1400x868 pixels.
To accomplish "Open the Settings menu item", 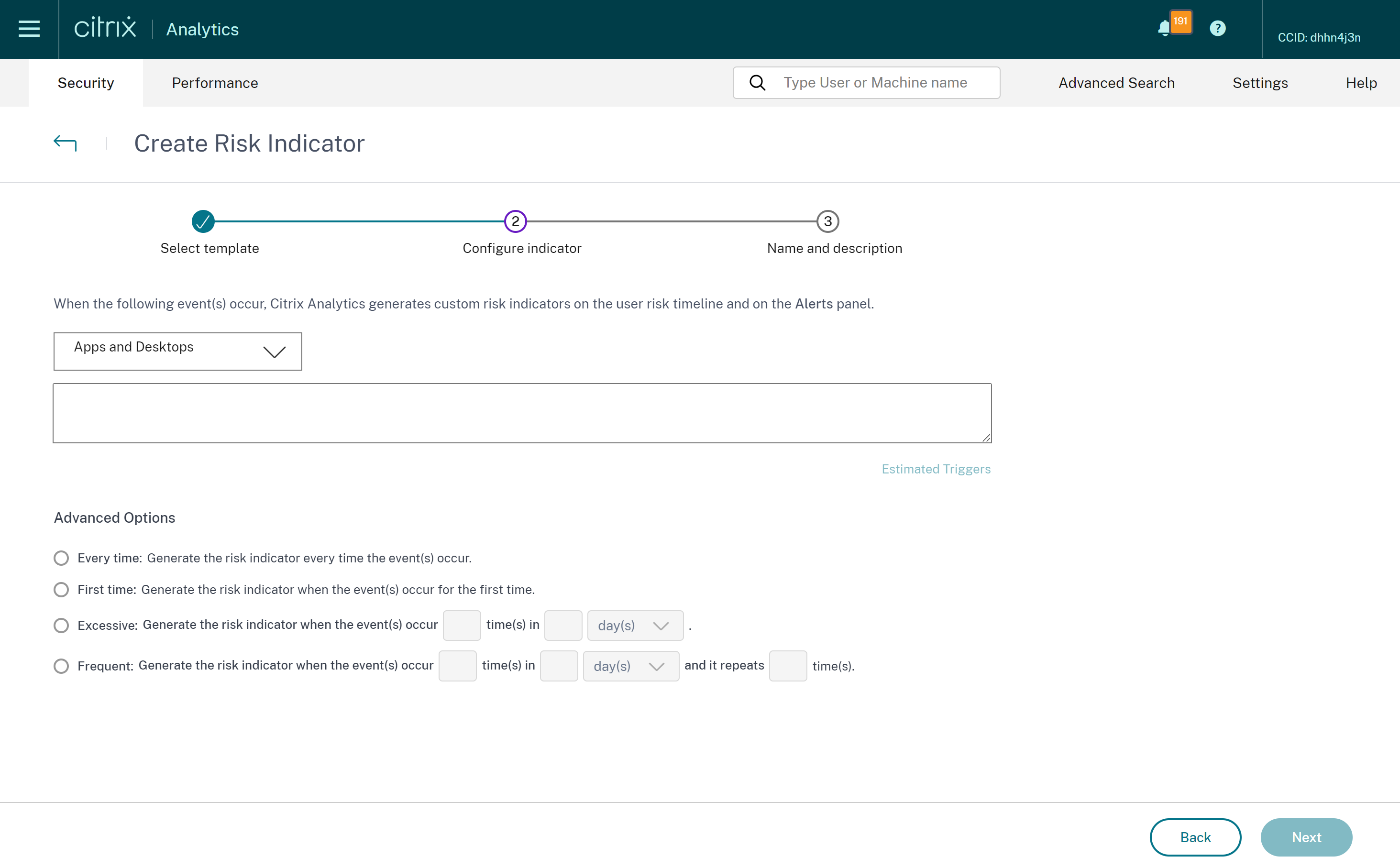I will 1259,83.
